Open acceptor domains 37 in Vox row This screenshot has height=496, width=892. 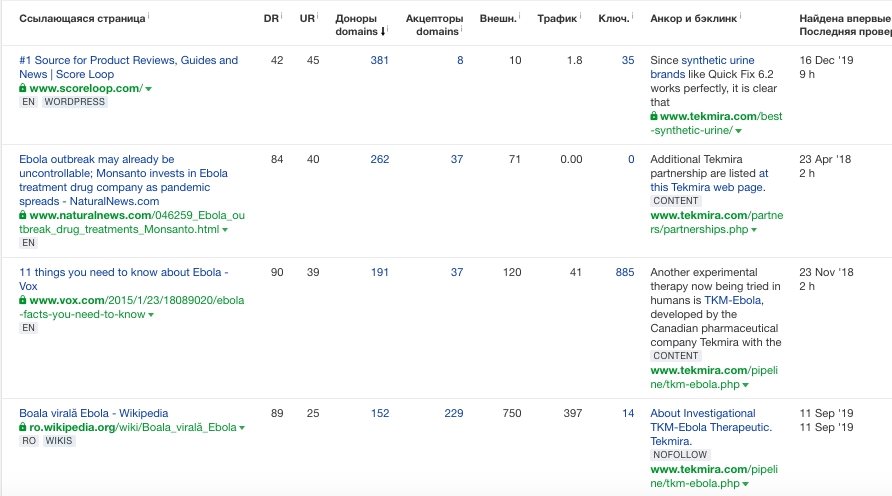click(x=457, y=272)
